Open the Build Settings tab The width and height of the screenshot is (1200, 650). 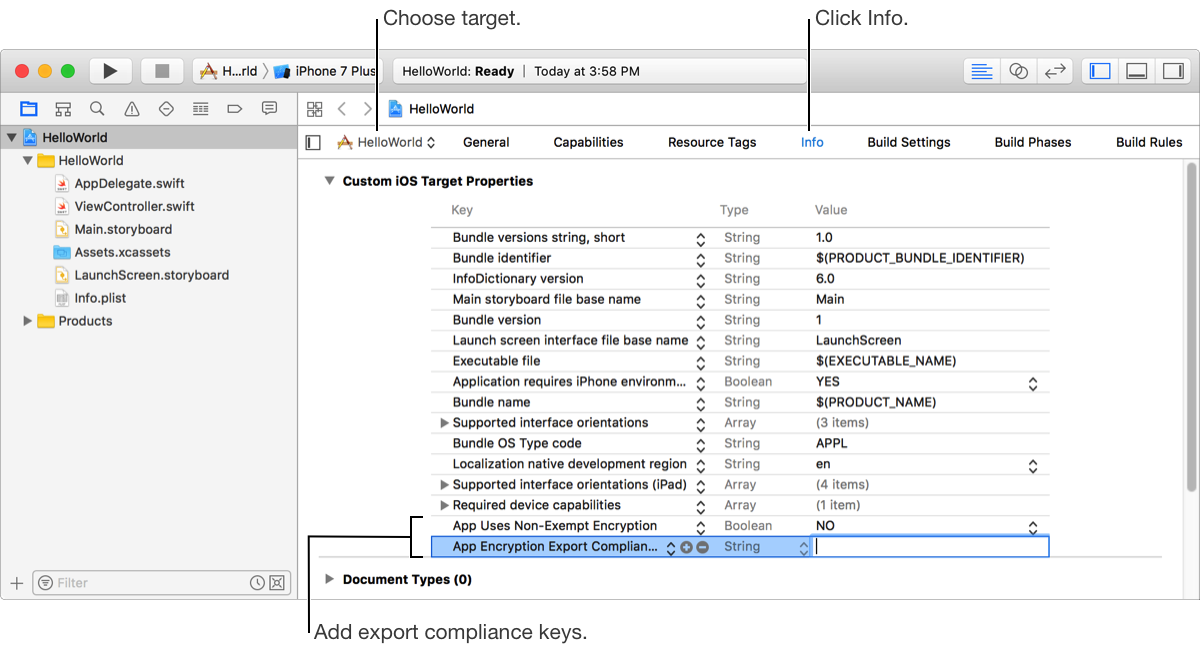[x=909, y=142]
